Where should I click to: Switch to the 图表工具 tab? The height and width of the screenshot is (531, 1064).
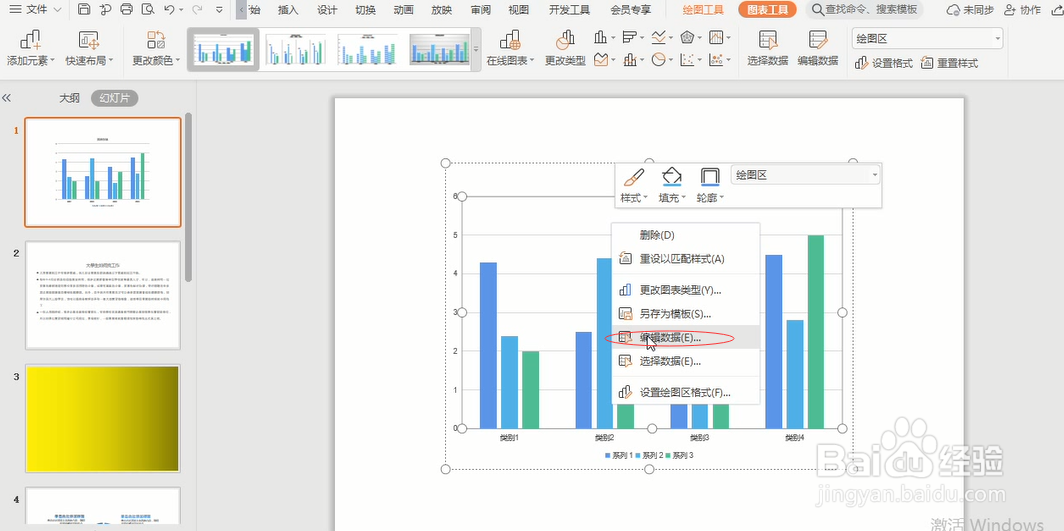(x=767, y=9)
